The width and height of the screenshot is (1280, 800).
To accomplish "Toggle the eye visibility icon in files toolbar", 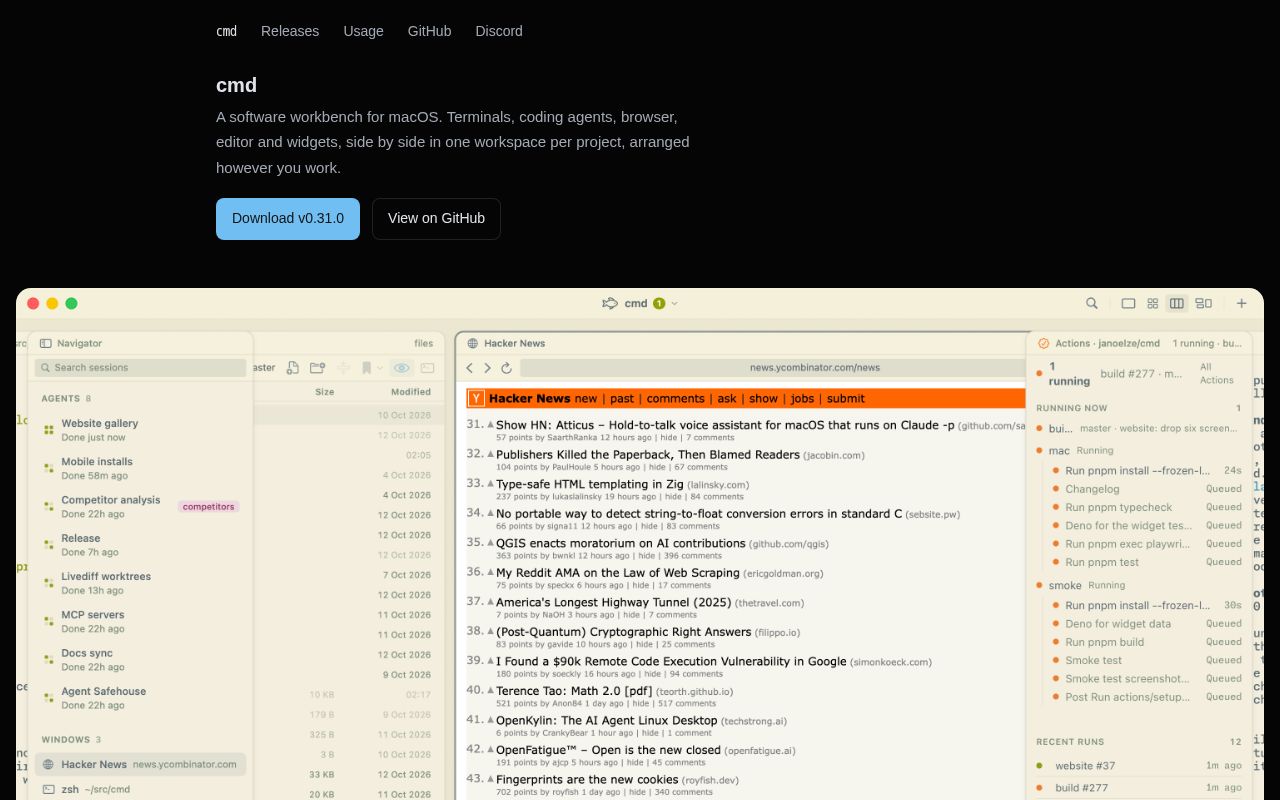I will tap(401, 368).
